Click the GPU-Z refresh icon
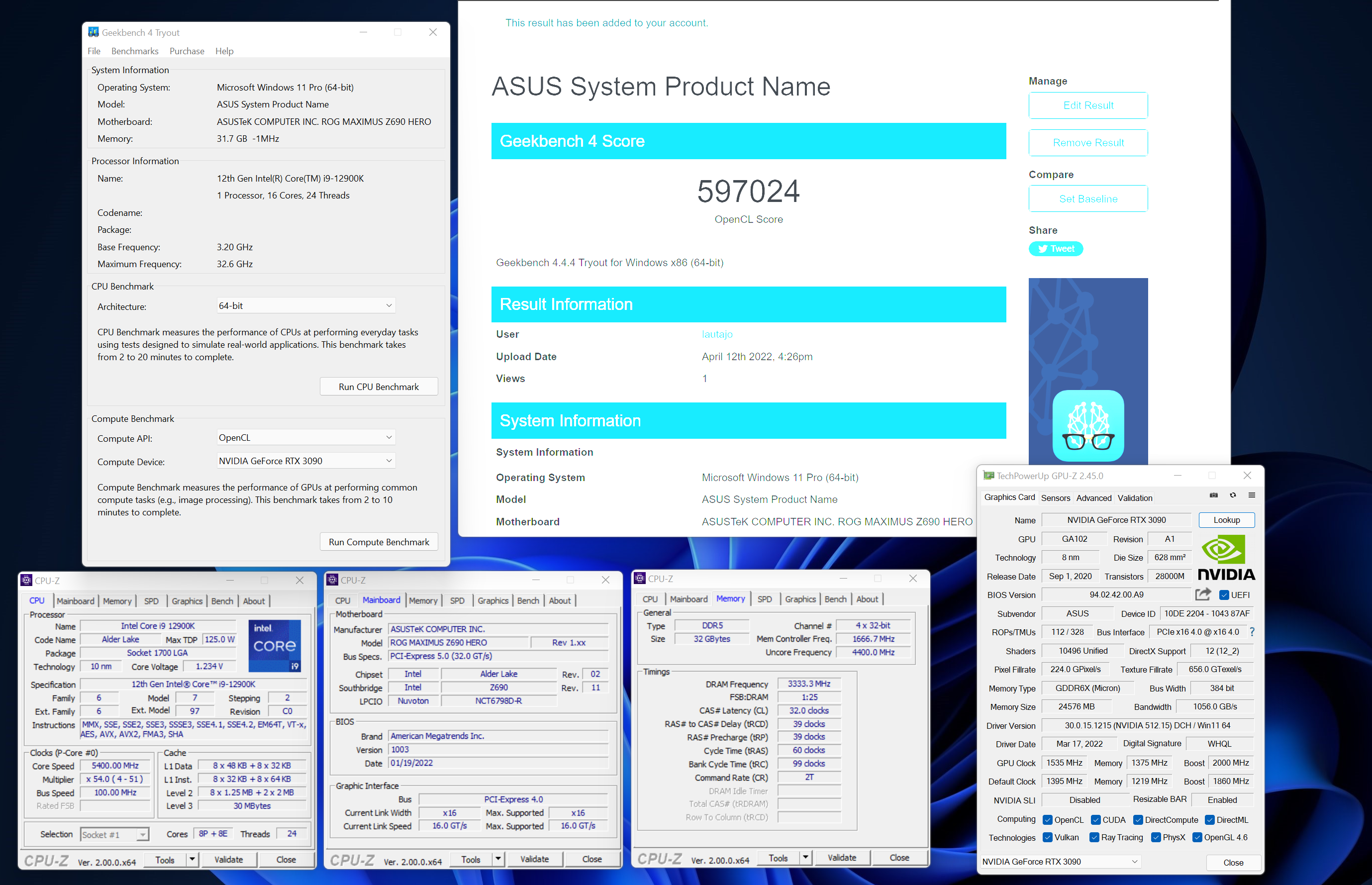 tap(1232, 495)
